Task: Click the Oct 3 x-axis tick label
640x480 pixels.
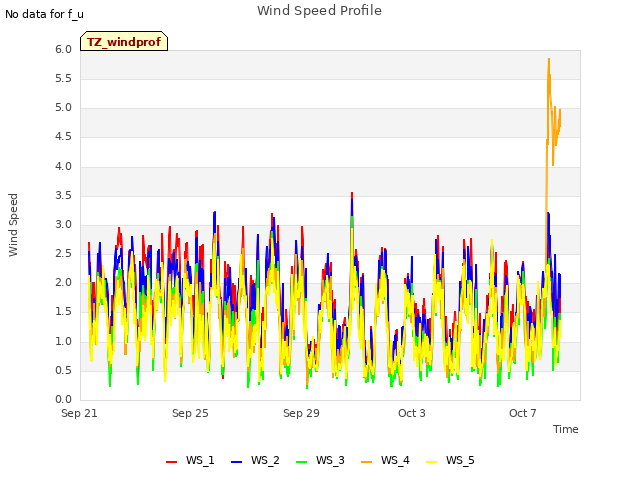Action: 412,413
